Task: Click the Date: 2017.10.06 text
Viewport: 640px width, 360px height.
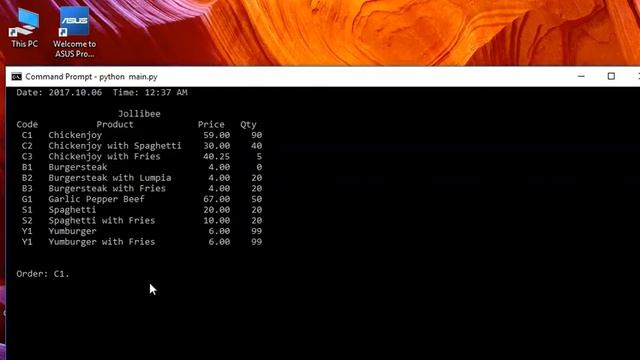Action: [x=59, y=93]
